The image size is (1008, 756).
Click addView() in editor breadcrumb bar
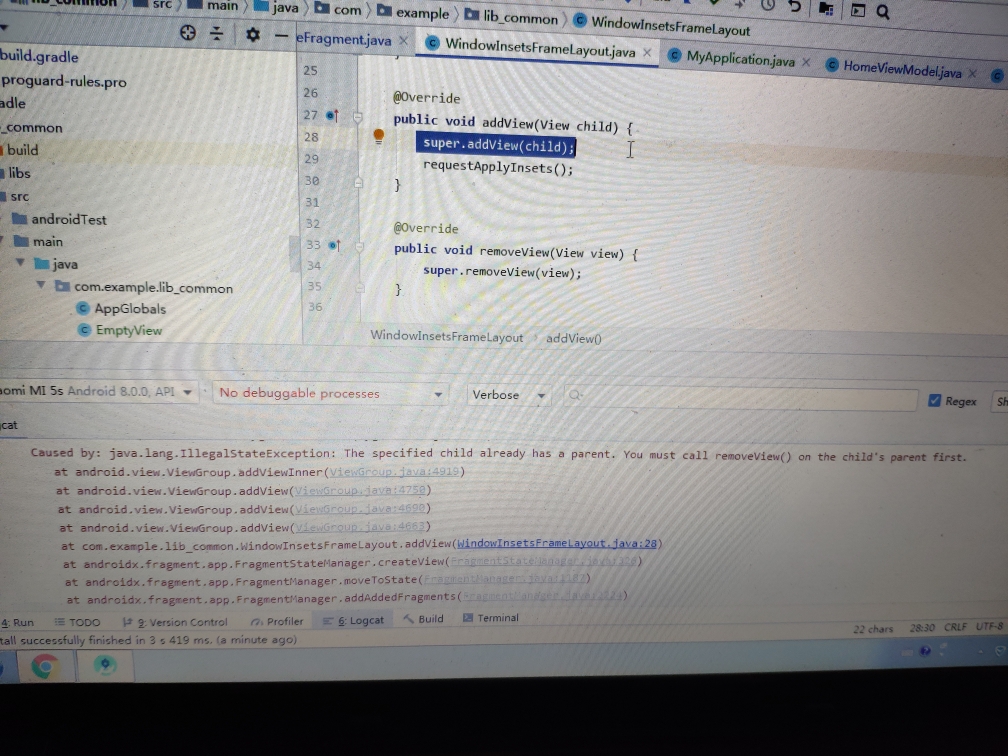click(573, 338)
